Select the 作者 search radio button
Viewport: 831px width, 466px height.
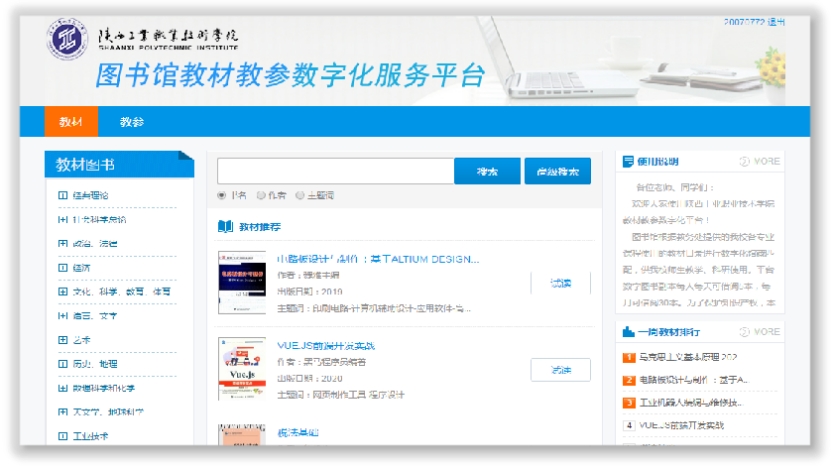click(x=261, y=196)
